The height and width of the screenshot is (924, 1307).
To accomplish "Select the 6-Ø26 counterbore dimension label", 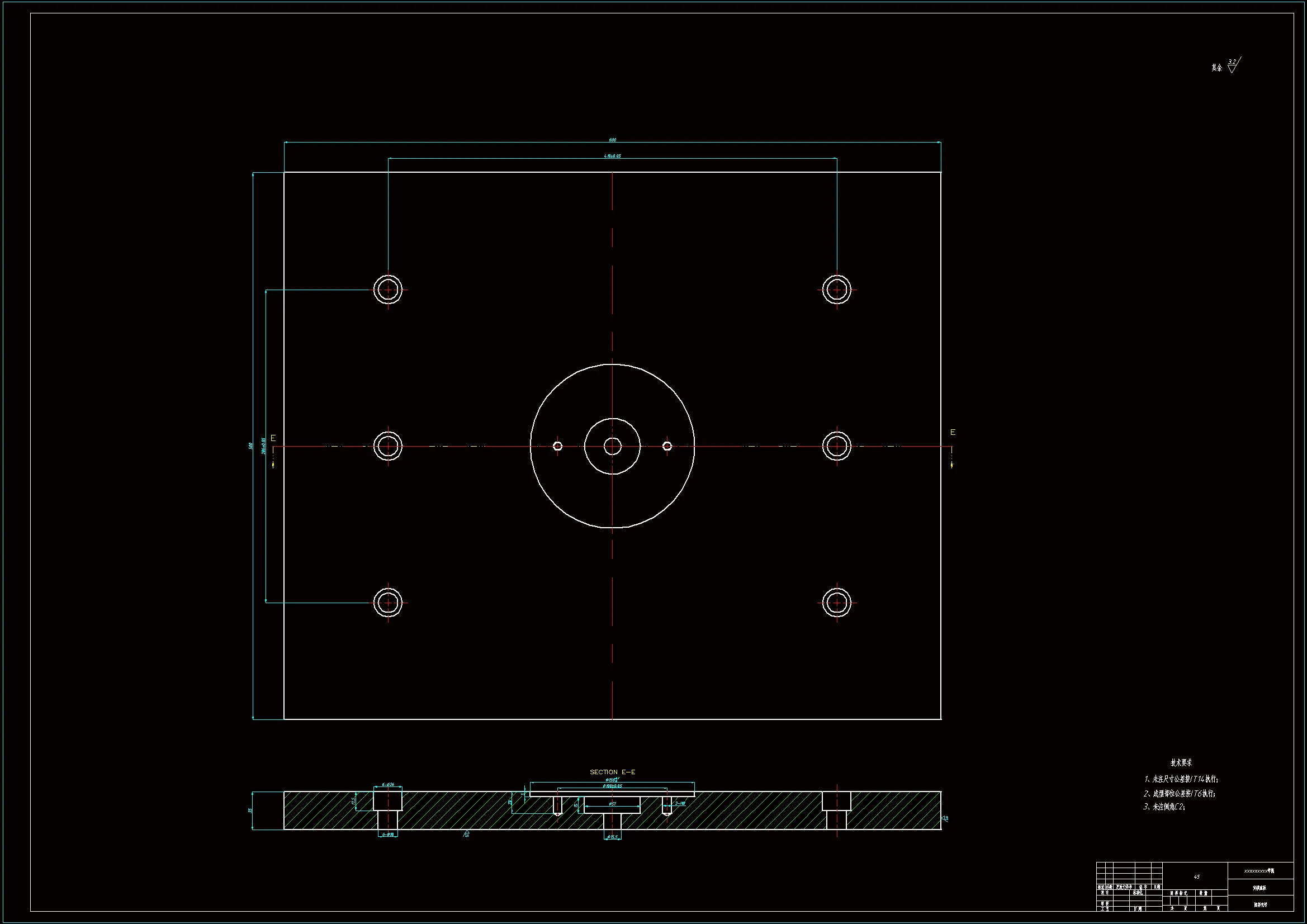I will (387, 784).
